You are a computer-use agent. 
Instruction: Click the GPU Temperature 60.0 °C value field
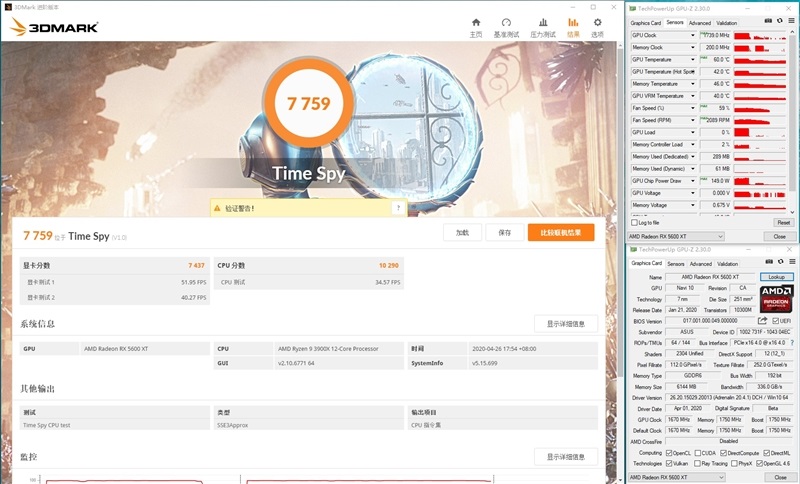point(715,60)
